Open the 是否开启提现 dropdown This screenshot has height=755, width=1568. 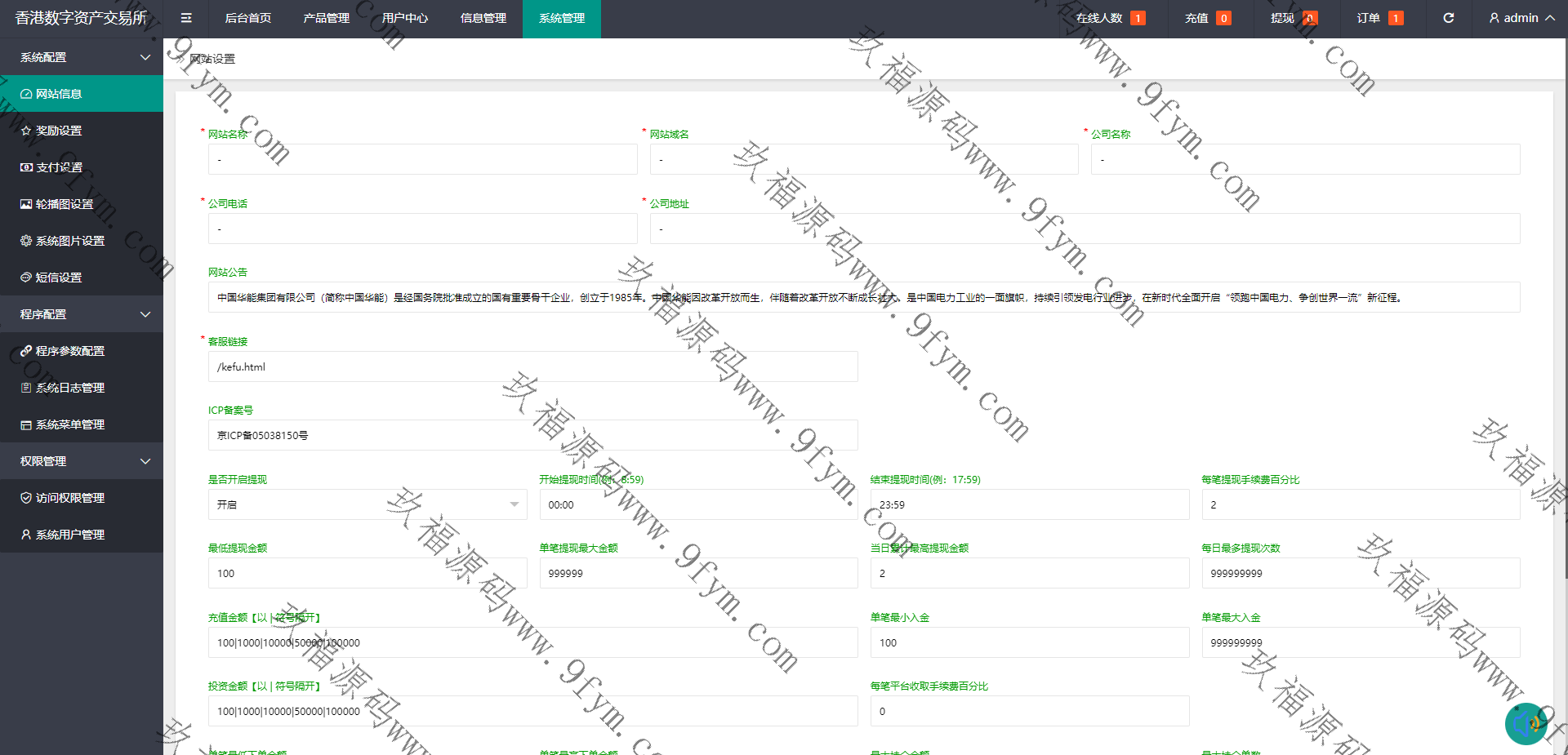tap(367, 504)
